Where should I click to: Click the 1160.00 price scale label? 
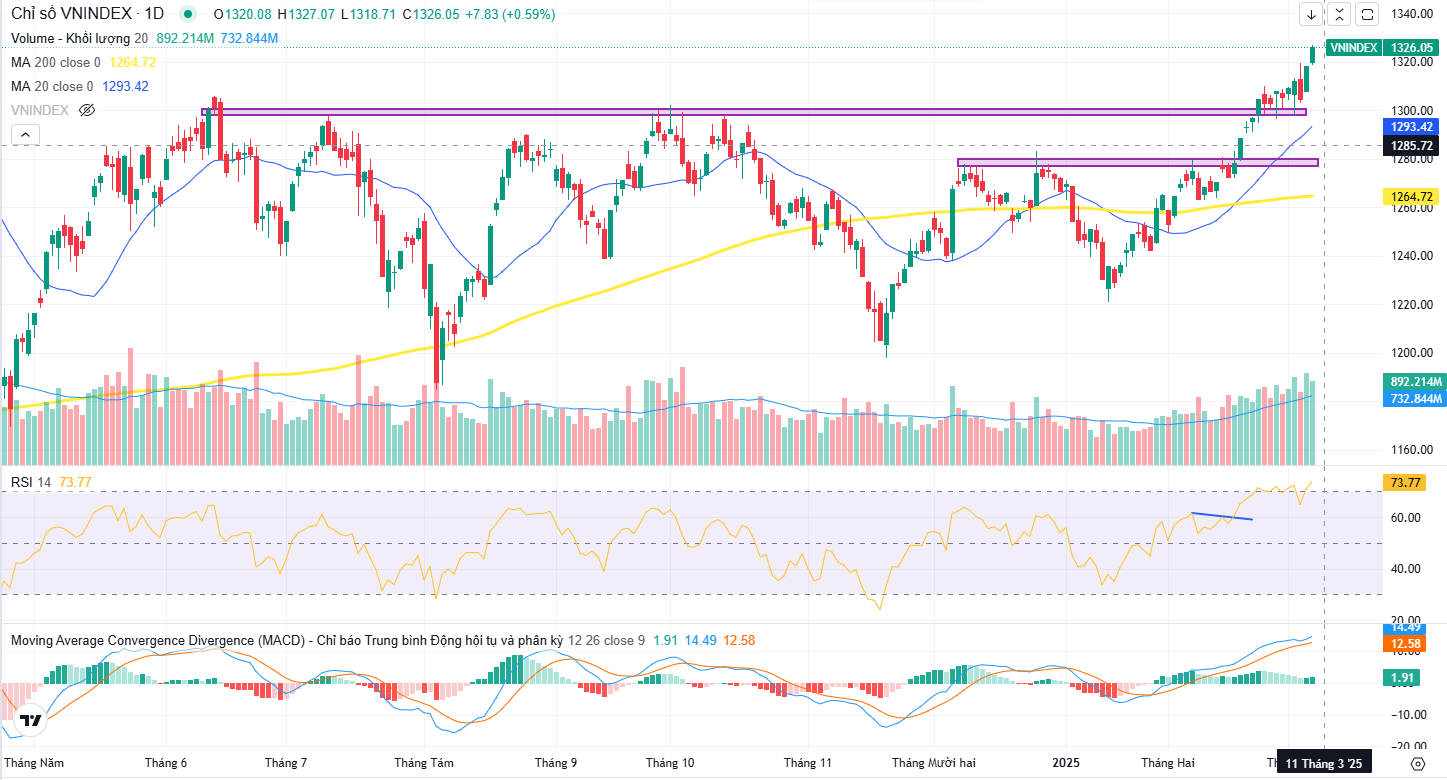1414,450
